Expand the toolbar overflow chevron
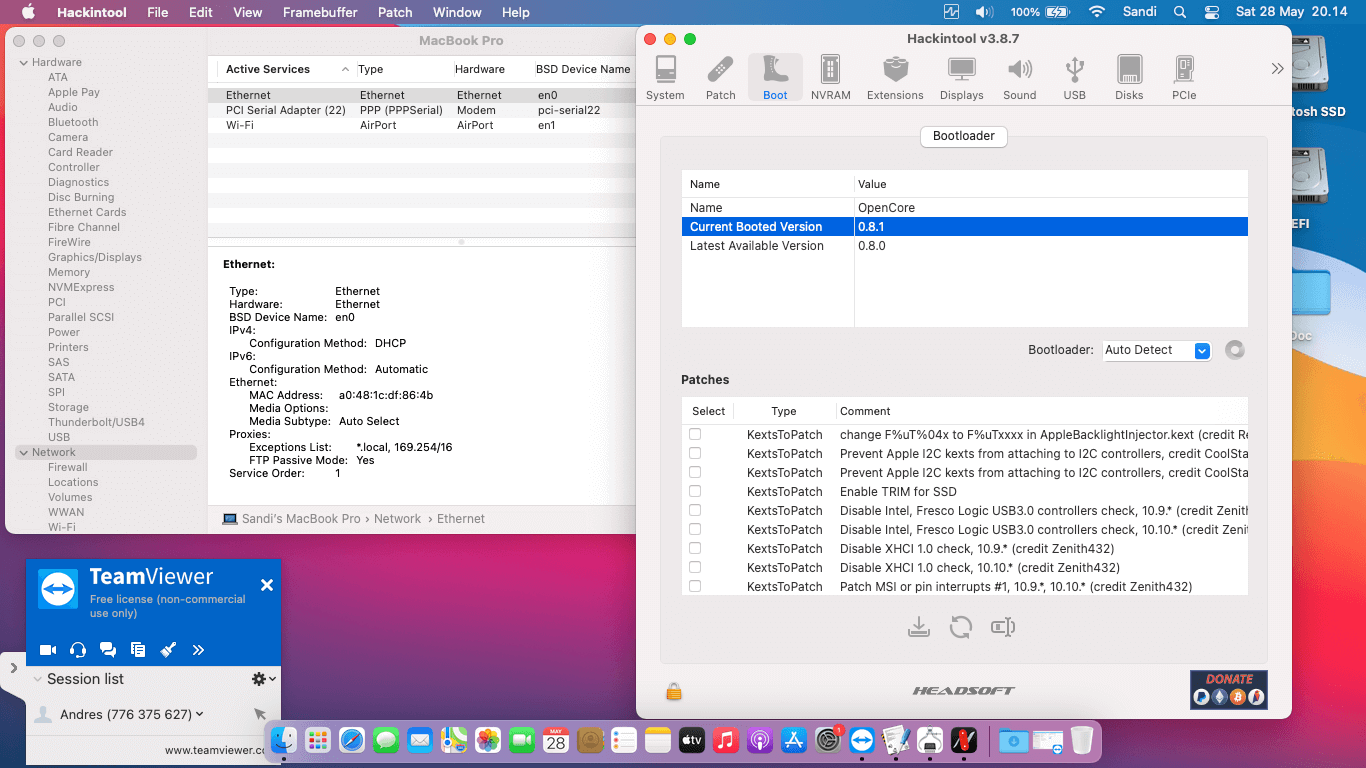The width and height of the screenshot is (1366, 768). tap(1277, 69)
